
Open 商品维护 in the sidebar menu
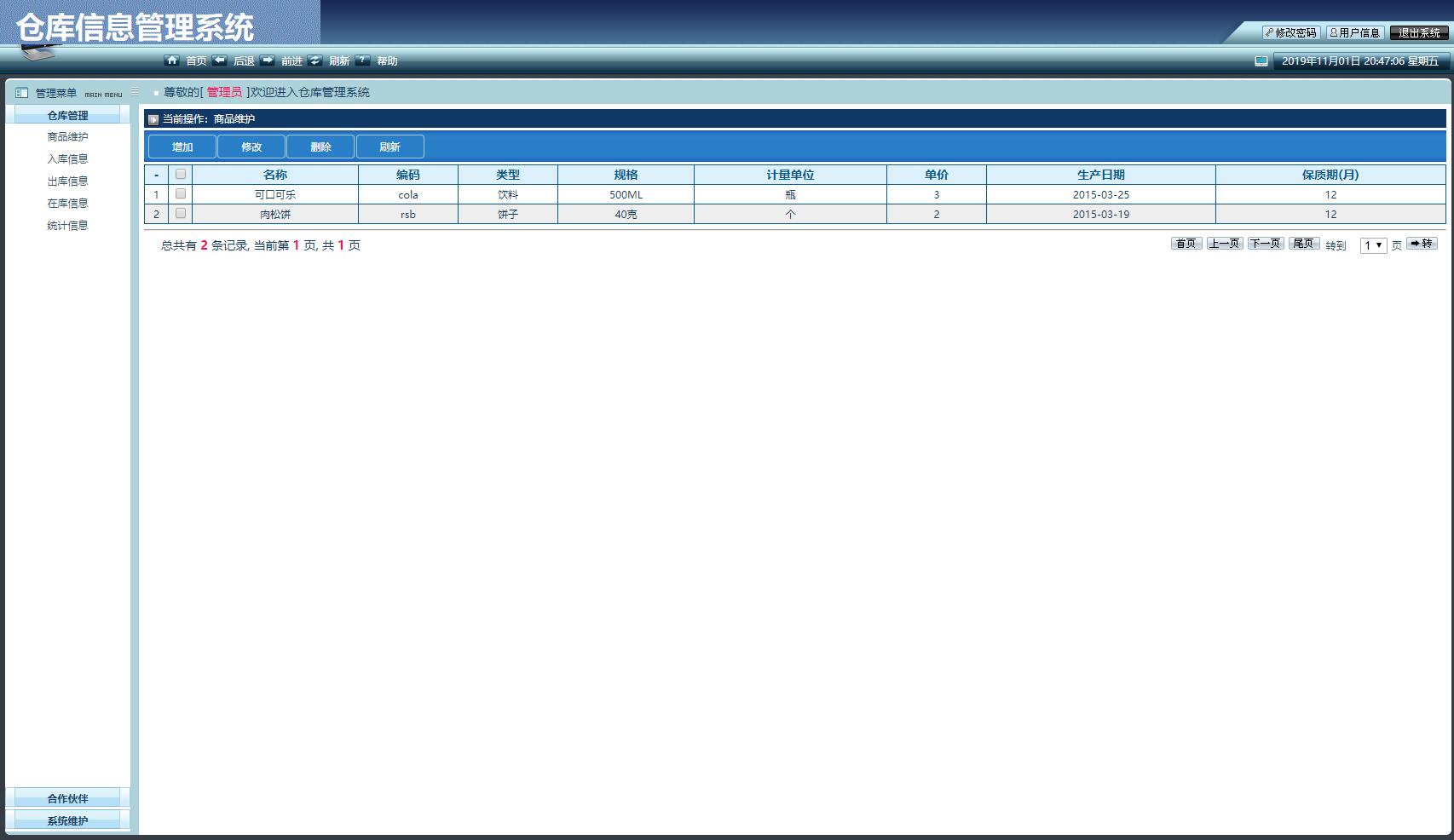(x=68, y=137)
